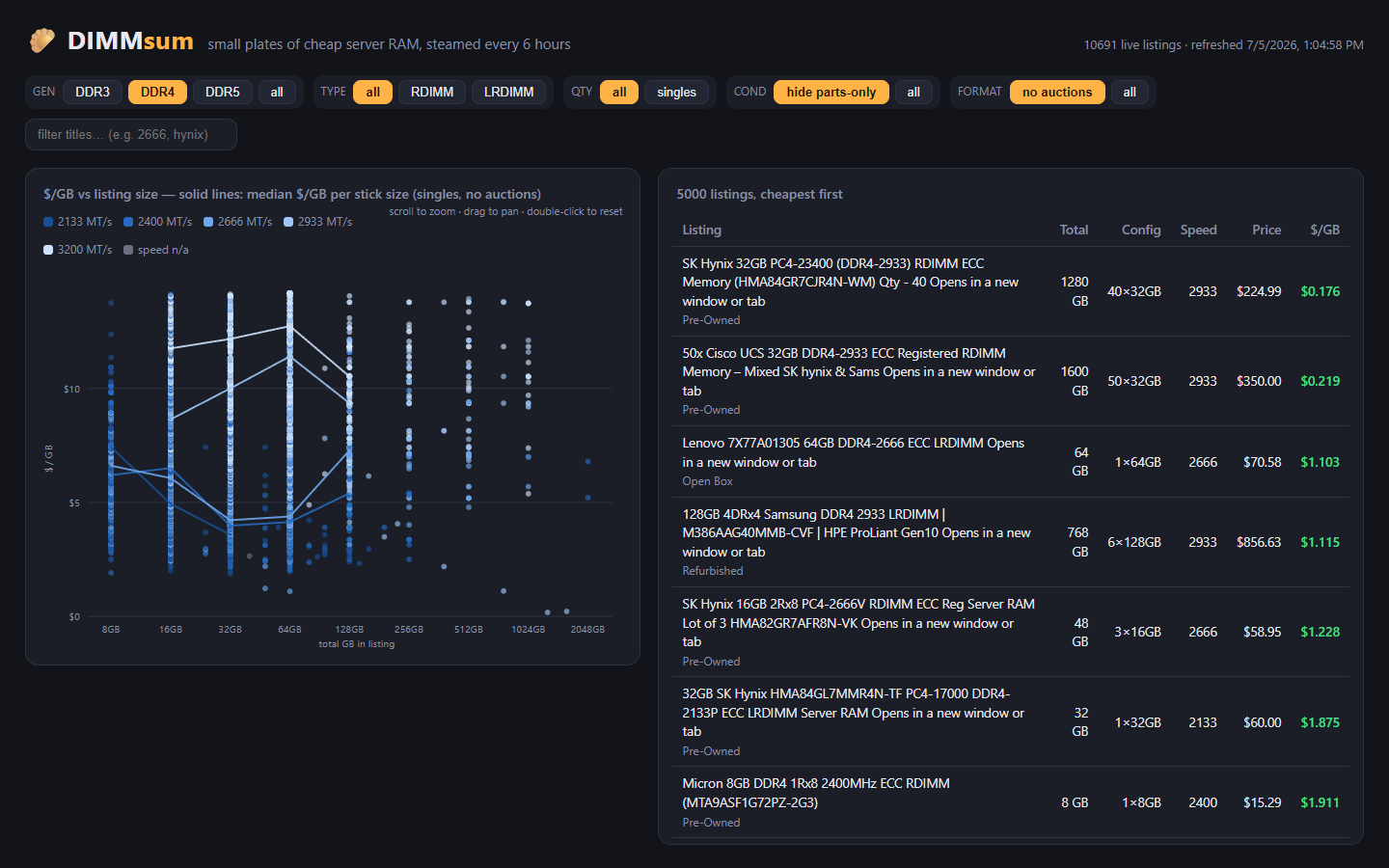Image resolution: width=1389 pixels, height=868 pixels.
Task: Choose 'all' in the QTY filter group
Action: (x=619, y=92)
